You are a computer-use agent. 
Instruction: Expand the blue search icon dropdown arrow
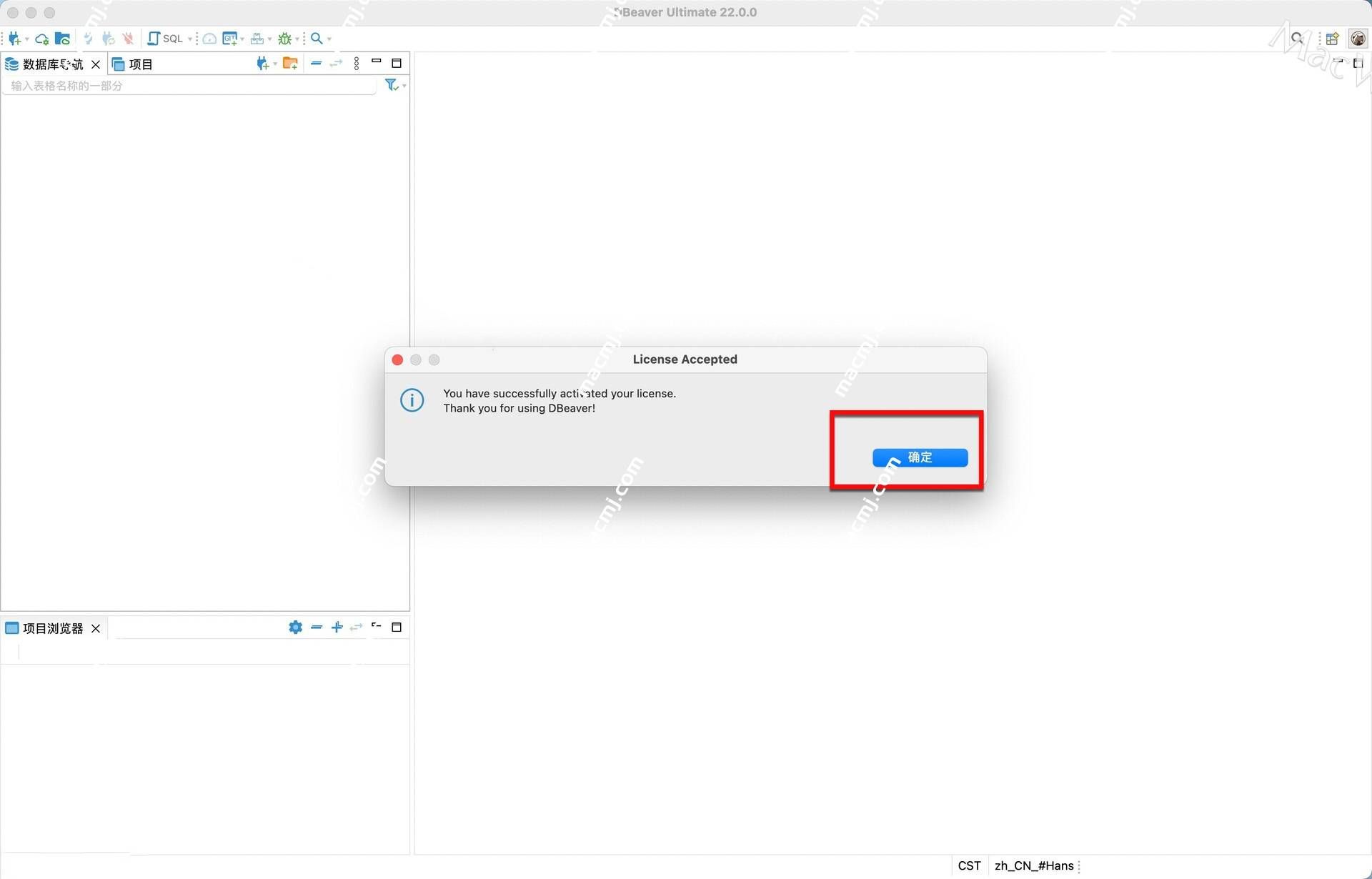pos(329,39)
